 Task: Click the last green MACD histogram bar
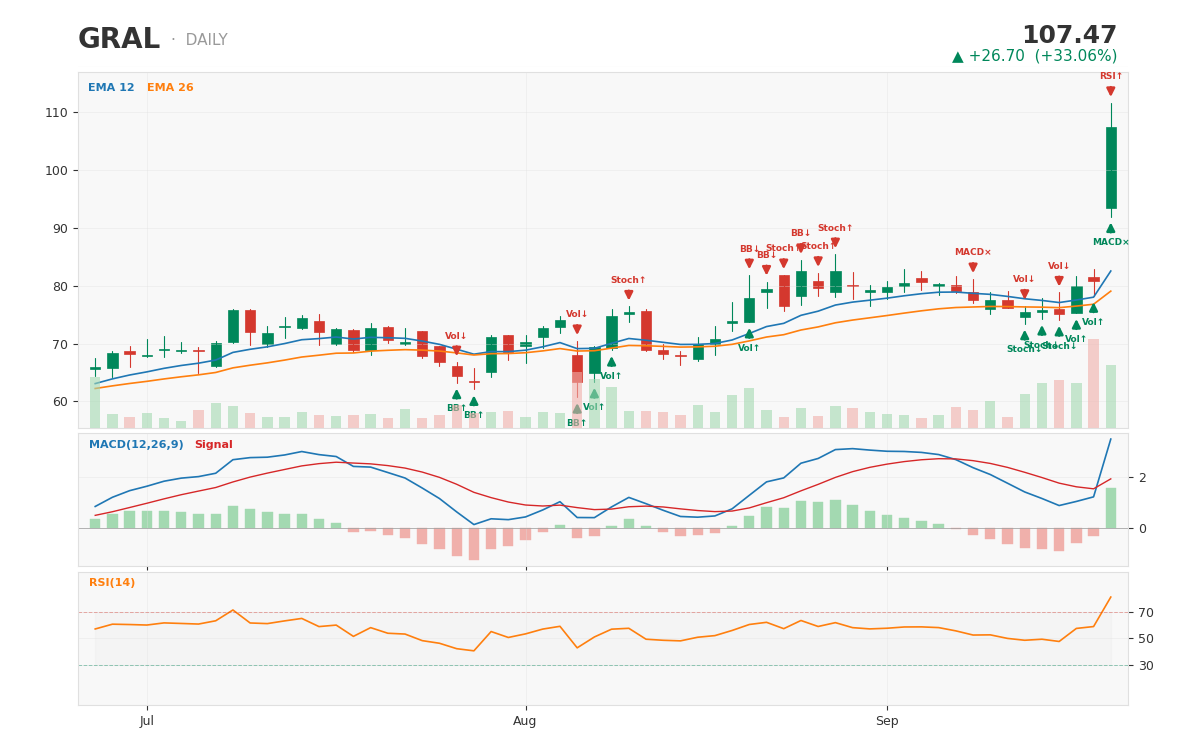coord(1111,508)
